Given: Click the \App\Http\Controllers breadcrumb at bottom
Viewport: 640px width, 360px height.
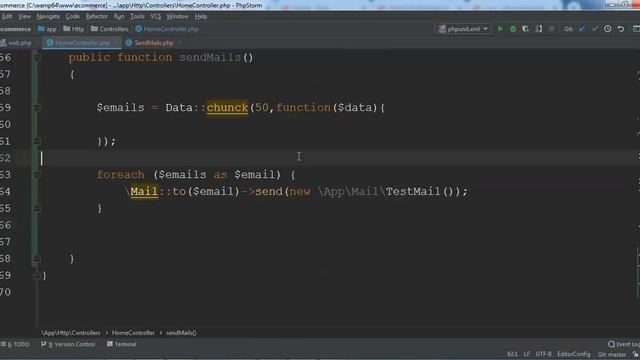Looking at the screenshot, I should (x=71, y=333).
